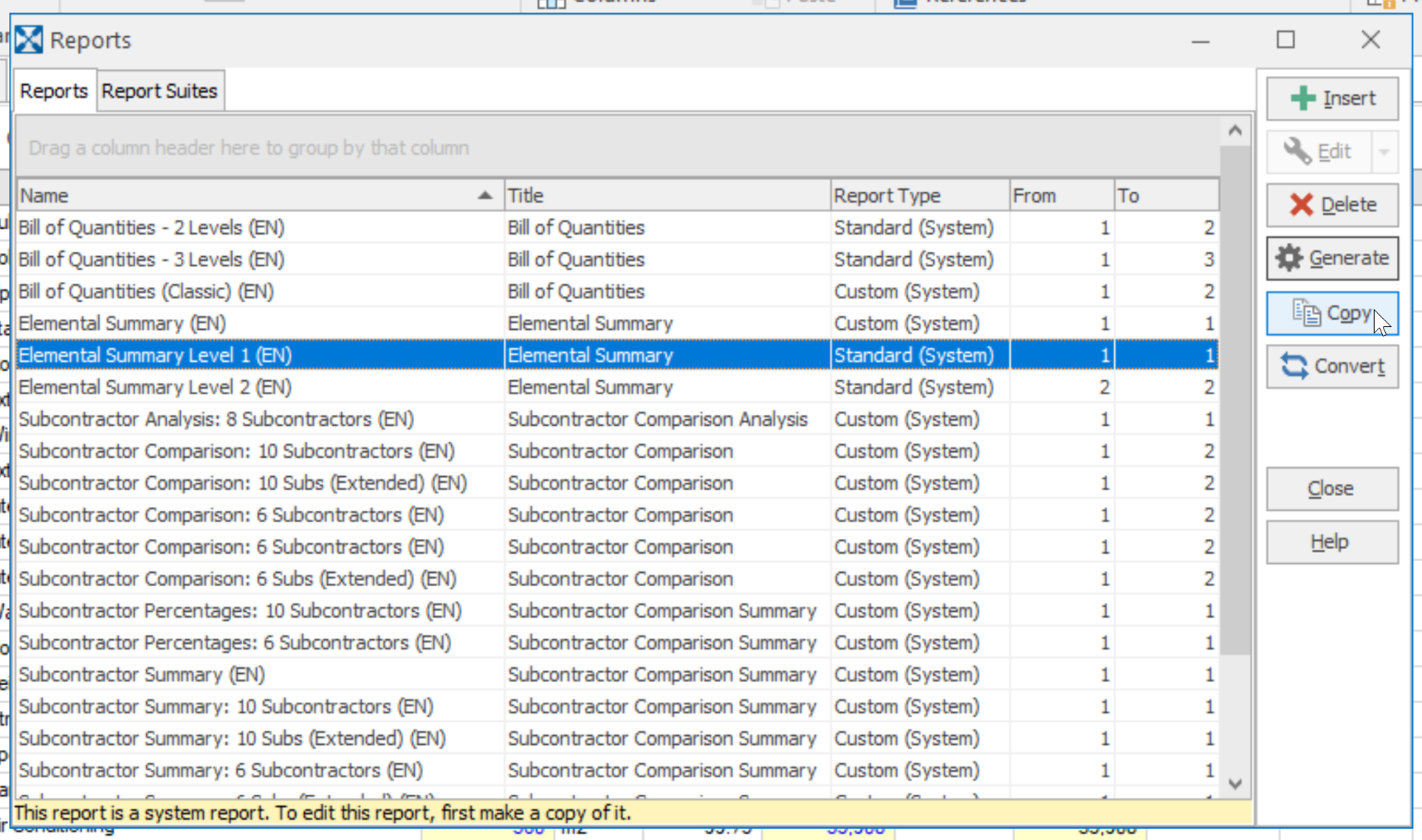Image resolution: width=1422 pixels, height=840 pixels.
Task: Sort by the To column header
Action: (1167, 196)
